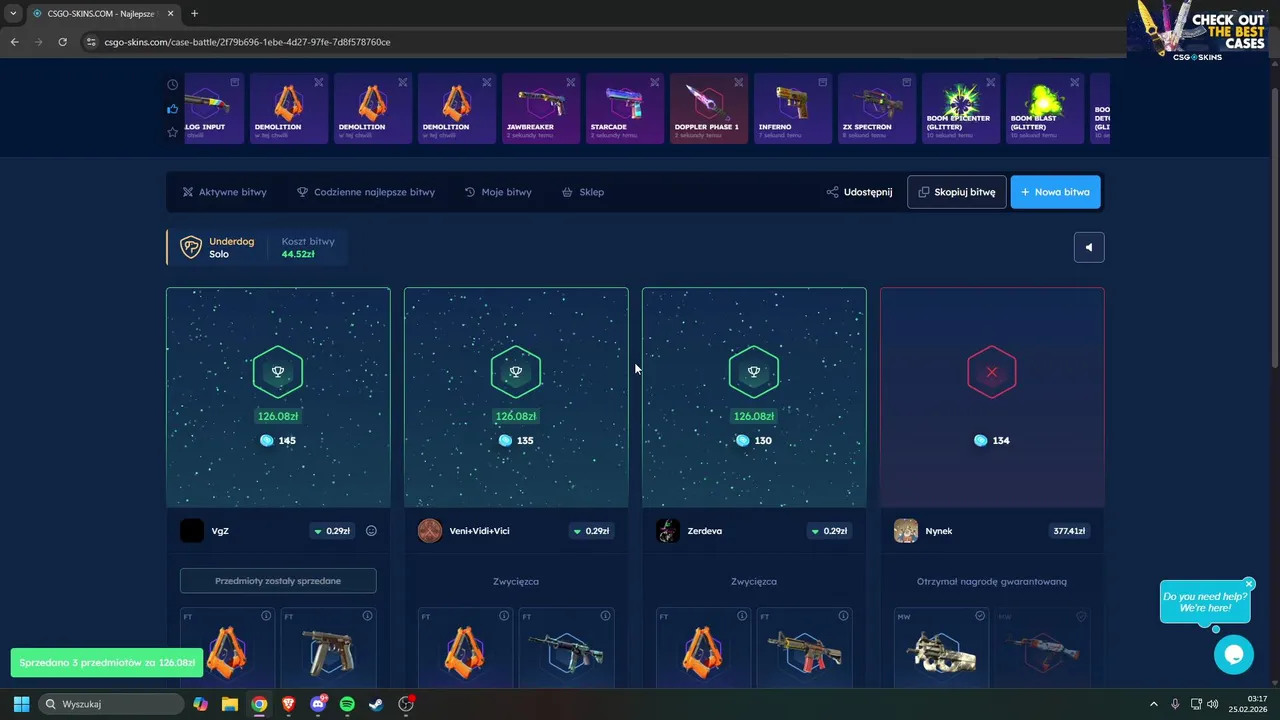The height and width of the screenshot is (720, 1280).
Task: Click the Skopiuj bitwę button
Action: [x=956, y=192]
